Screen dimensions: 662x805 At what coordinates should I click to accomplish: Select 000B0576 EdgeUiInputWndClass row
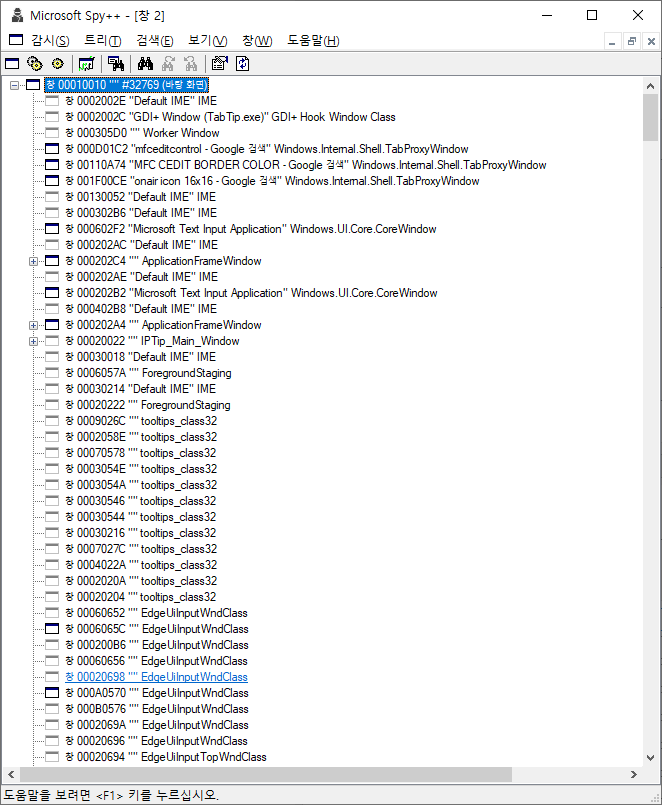[157, 709]
